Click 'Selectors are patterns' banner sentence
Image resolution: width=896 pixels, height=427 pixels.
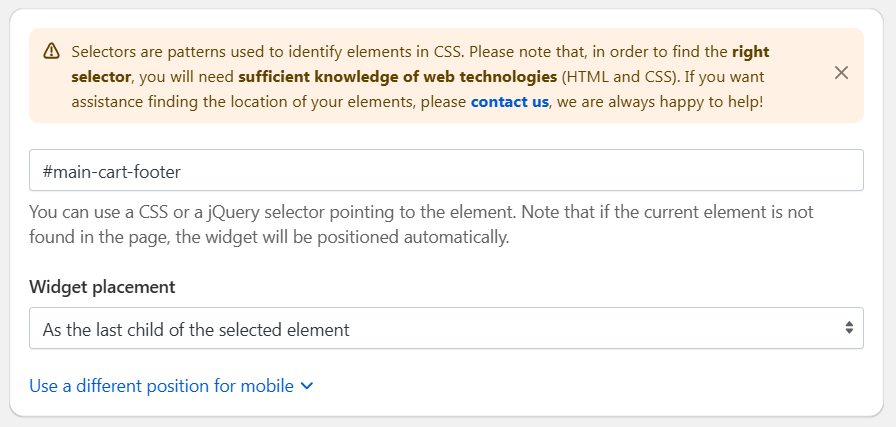tap(266, 52)
